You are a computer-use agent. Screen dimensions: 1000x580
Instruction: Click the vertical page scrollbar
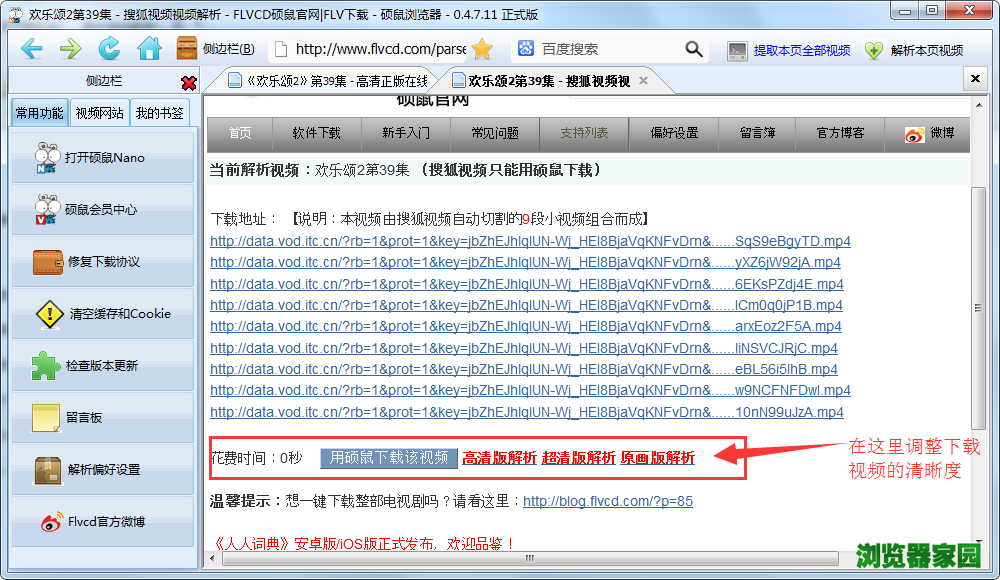click(979, 300)
